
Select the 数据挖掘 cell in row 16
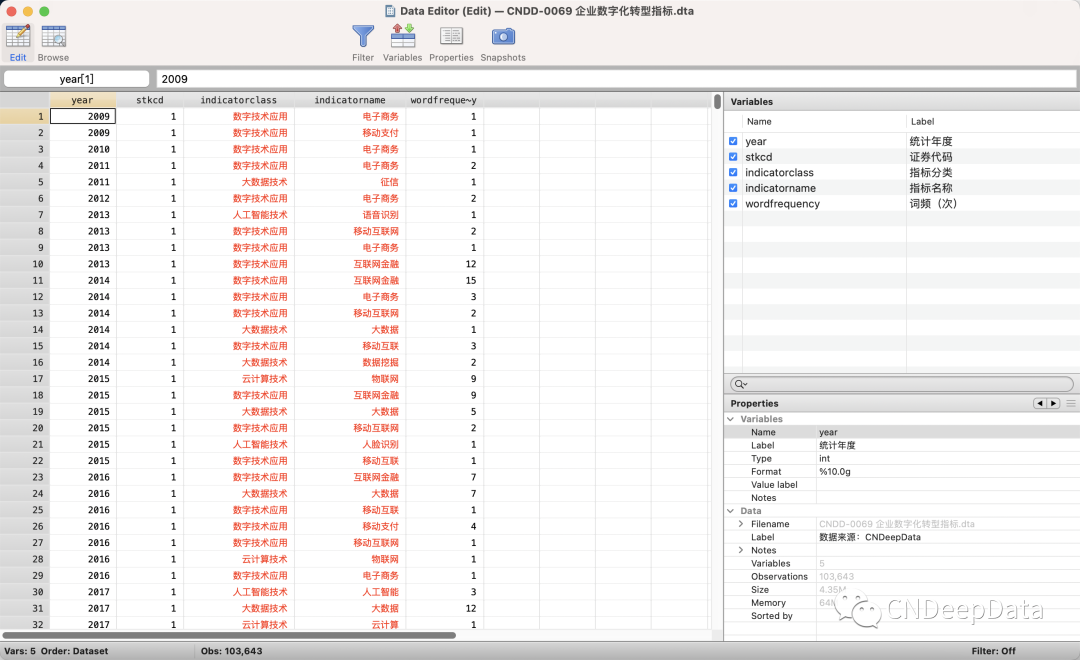[350, 362]
